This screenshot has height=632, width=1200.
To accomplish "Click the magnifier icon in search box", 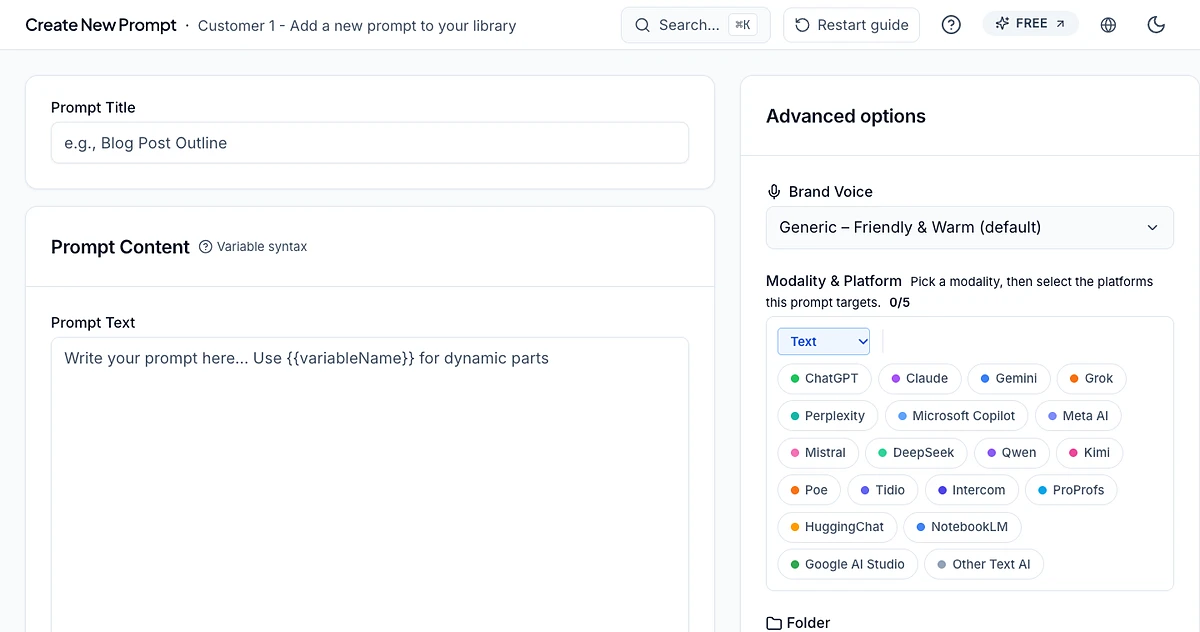I will coord(643,25).
